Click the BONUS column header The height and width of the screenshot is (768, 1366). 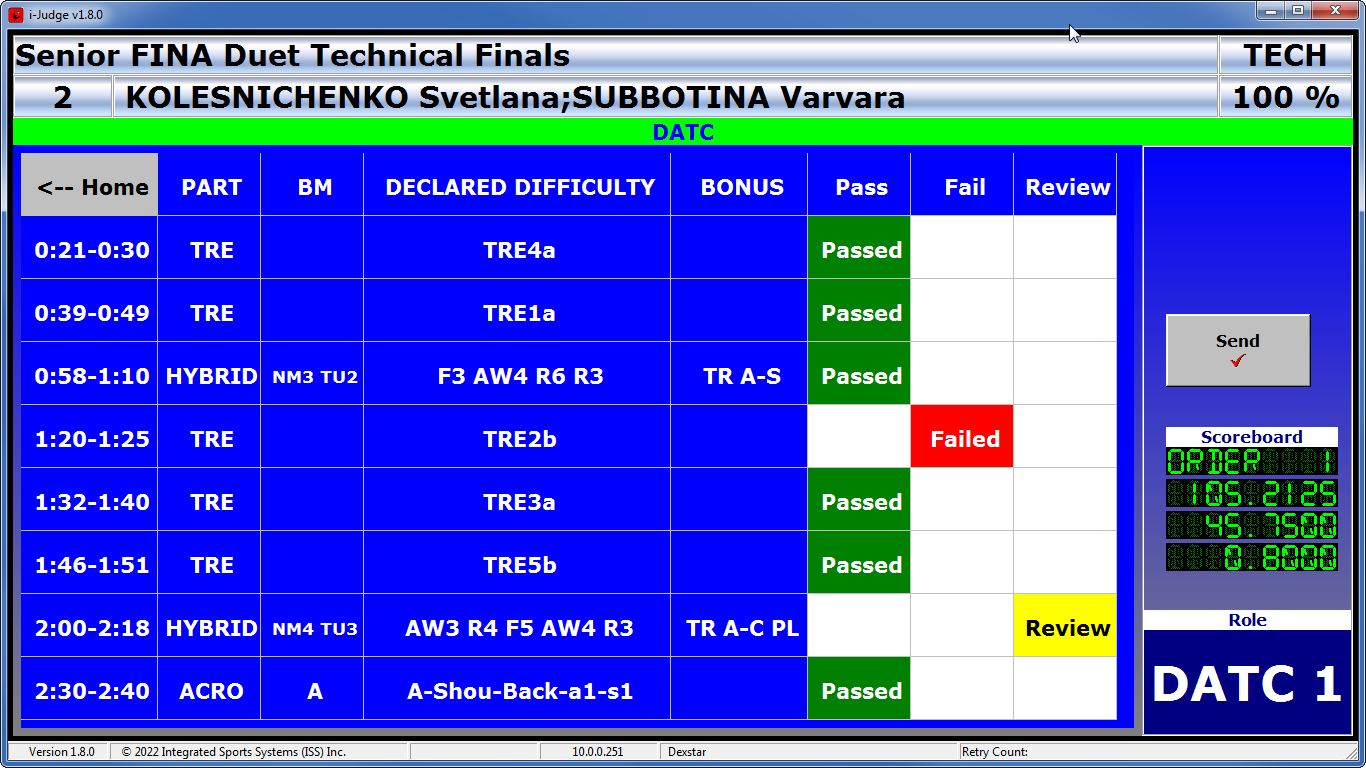pyautogui.click(x=740, y=186)
